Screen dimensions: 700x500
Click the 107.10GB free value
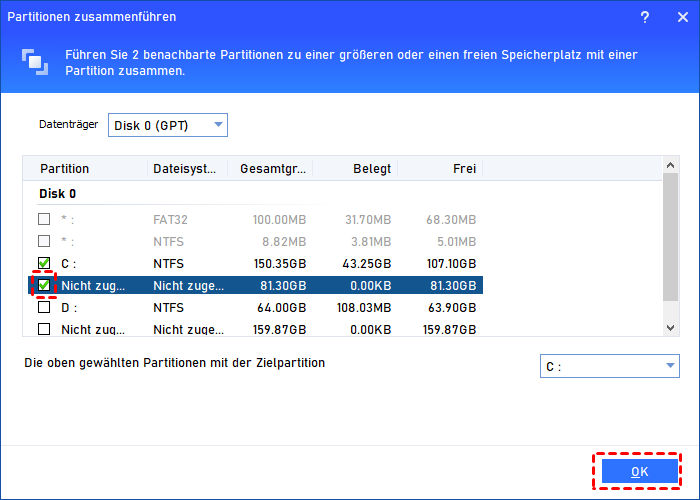[x=451, y=263]
